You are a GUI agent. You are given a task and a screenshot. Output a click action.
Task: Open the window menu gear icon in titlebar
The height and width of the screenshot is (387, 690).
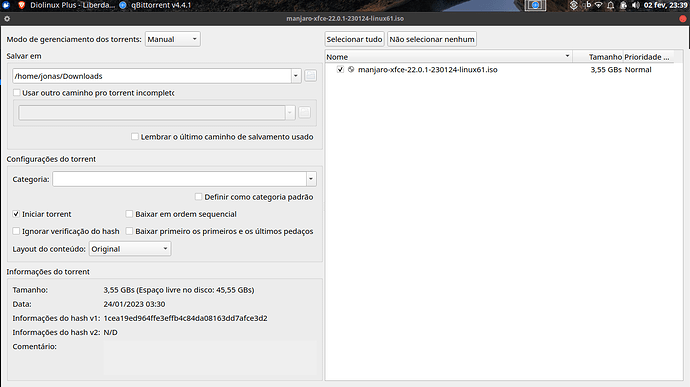pyautogui.click(x=7, y=18)
